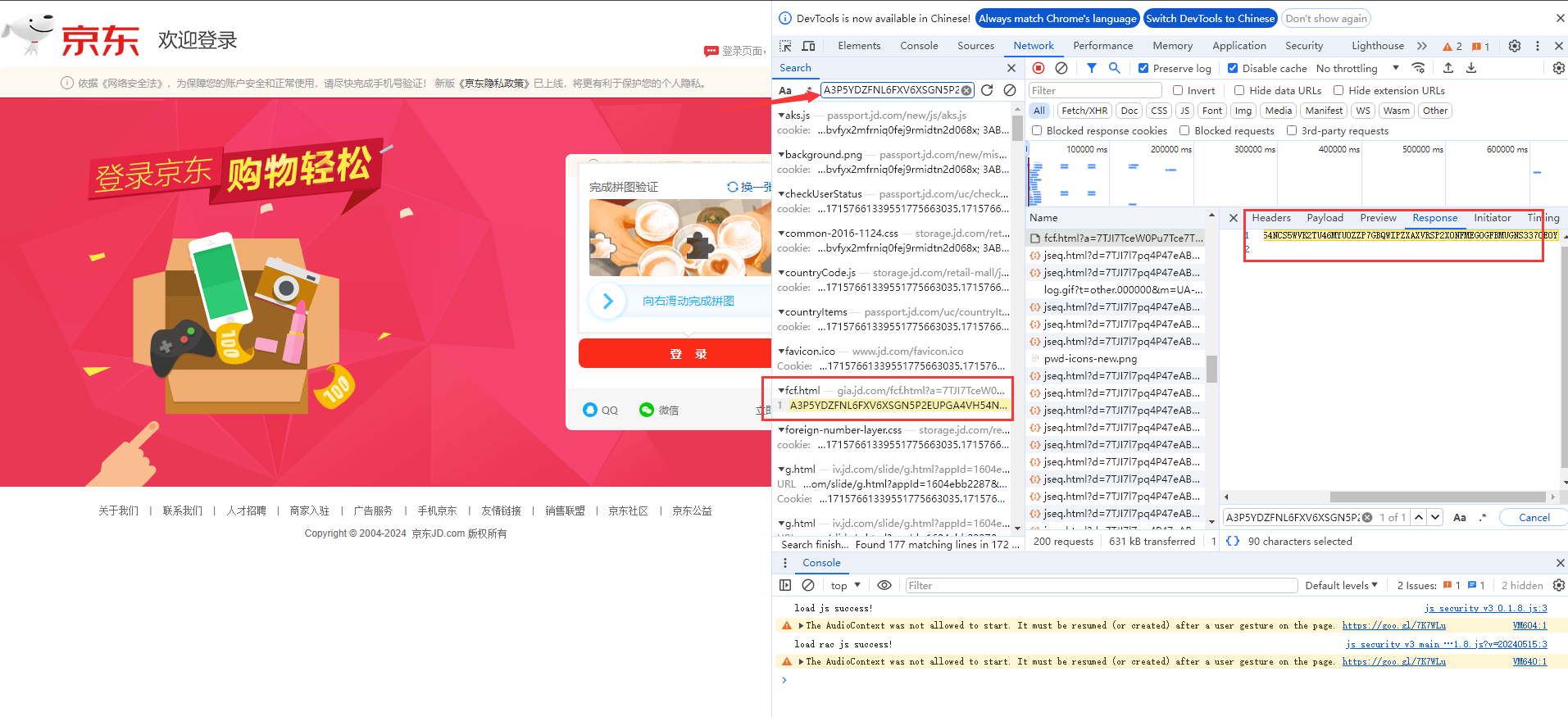This screenshot has height=717, width=1568.
Task: Enable the Invert filter checkbox
Action: (1178, 90)
